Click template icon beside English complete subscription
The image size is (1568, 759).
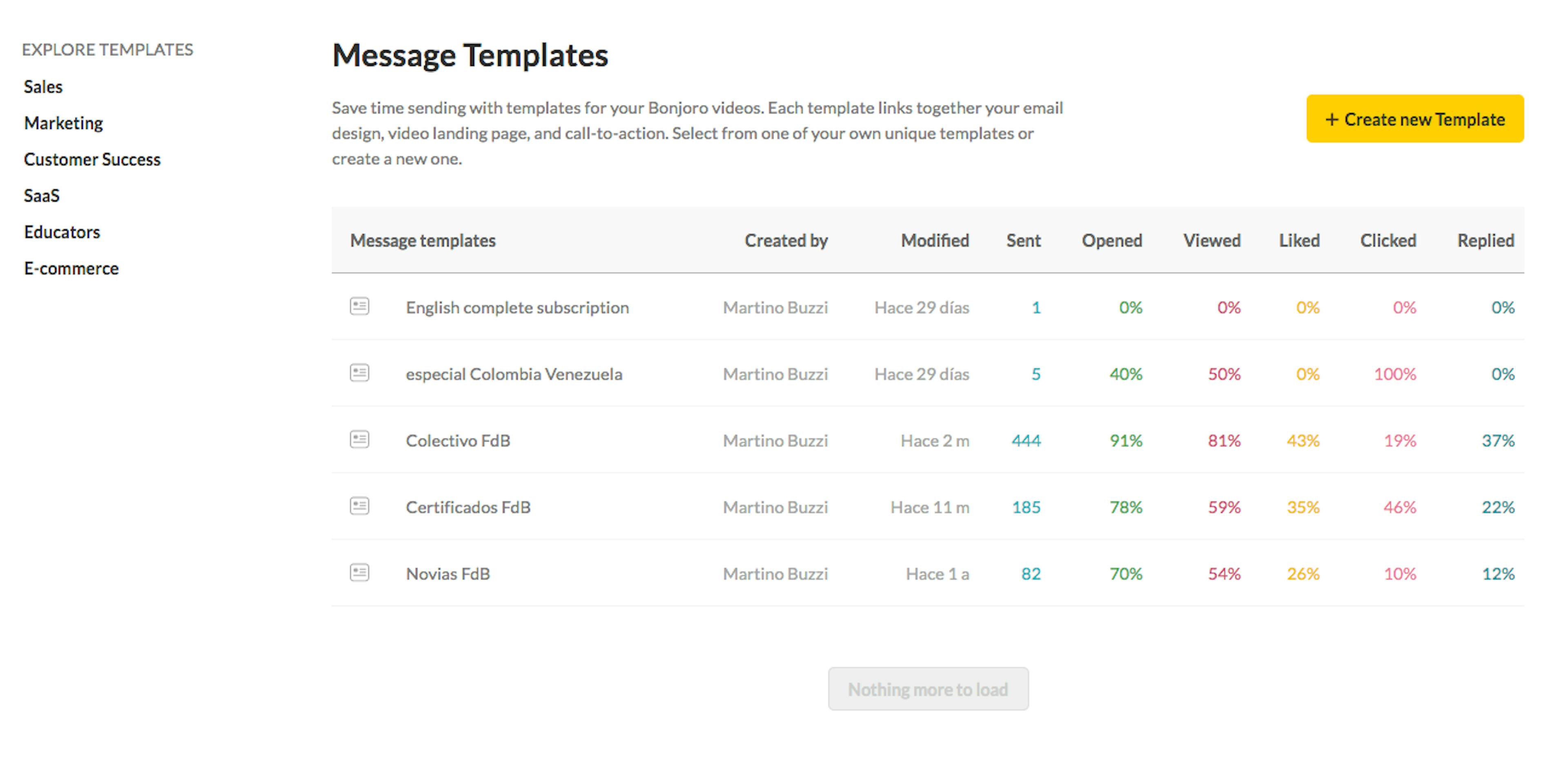point(359,306)
